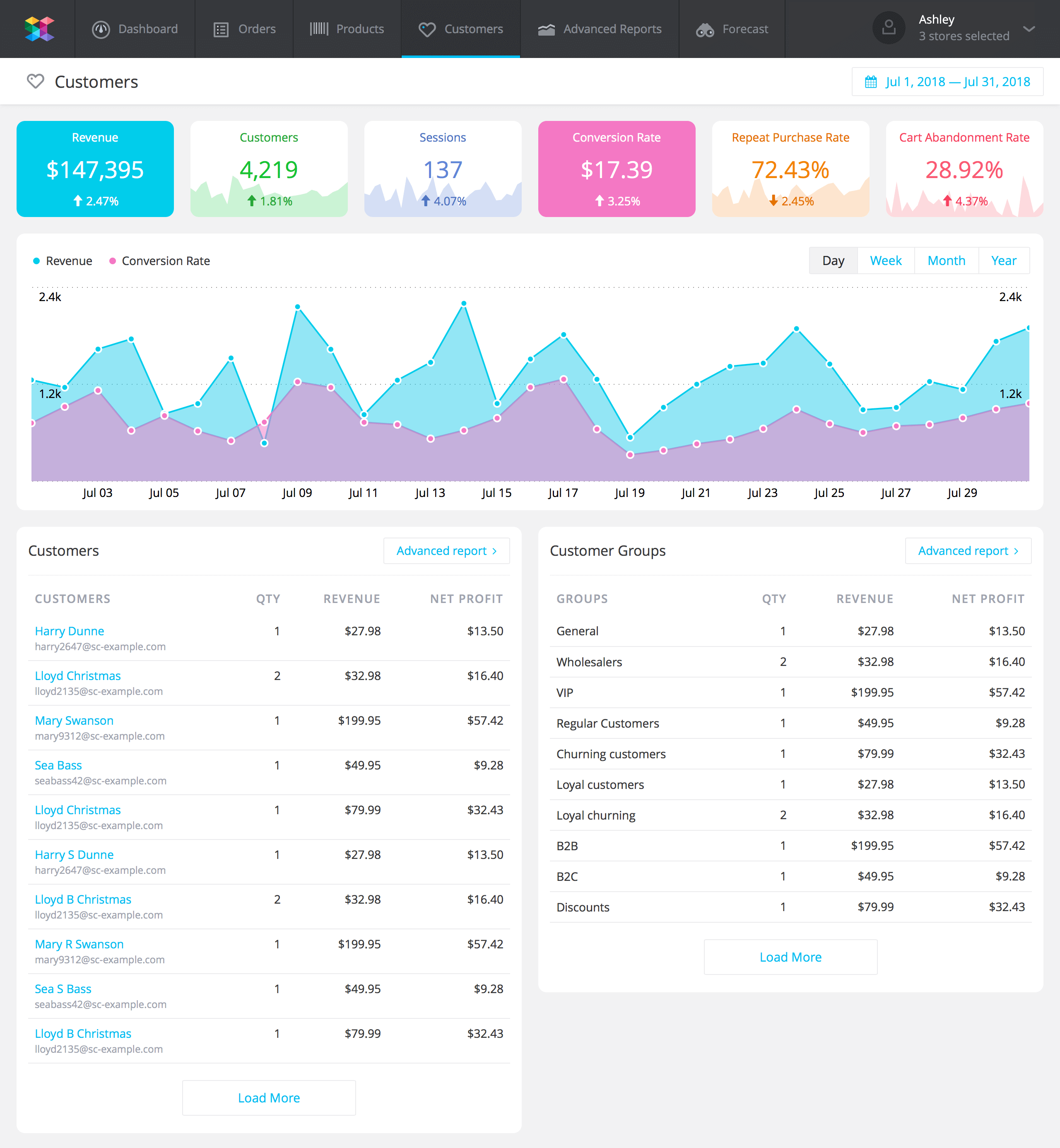Select the Year view toggle

[x=1002, y=260]
